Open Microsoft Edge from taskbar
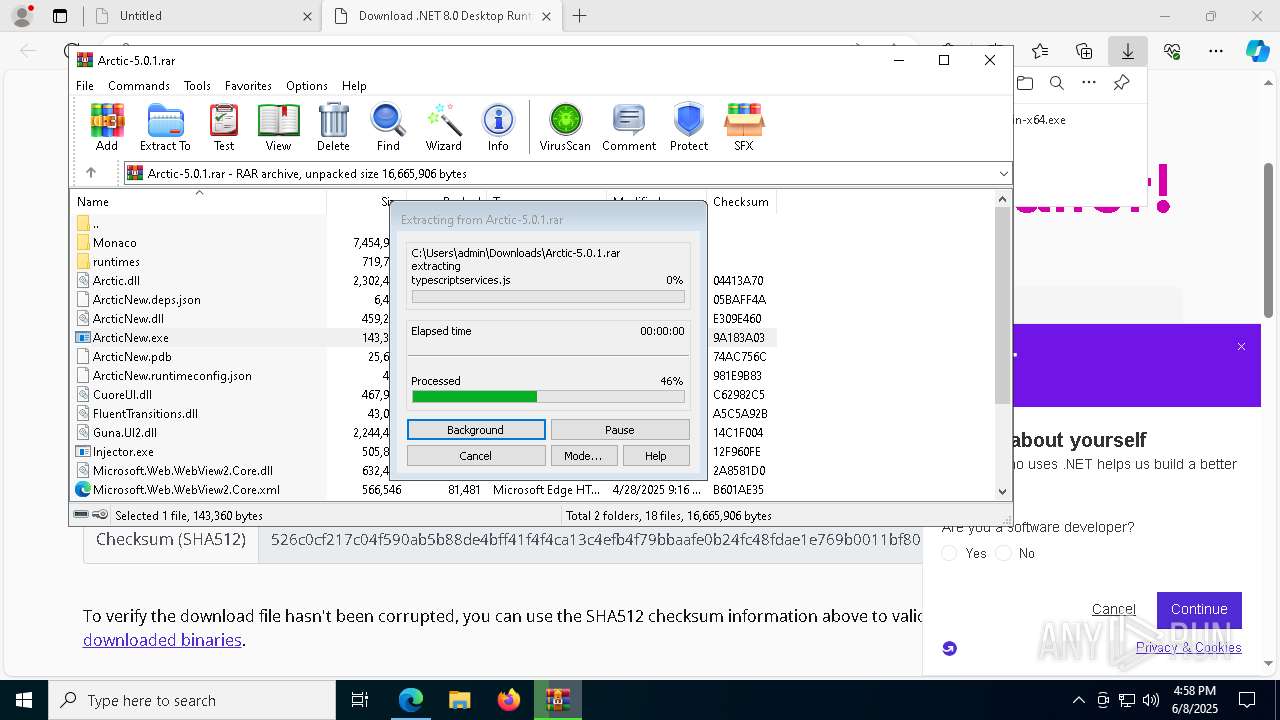This screenshot has height=720, width=1280. 411,700
